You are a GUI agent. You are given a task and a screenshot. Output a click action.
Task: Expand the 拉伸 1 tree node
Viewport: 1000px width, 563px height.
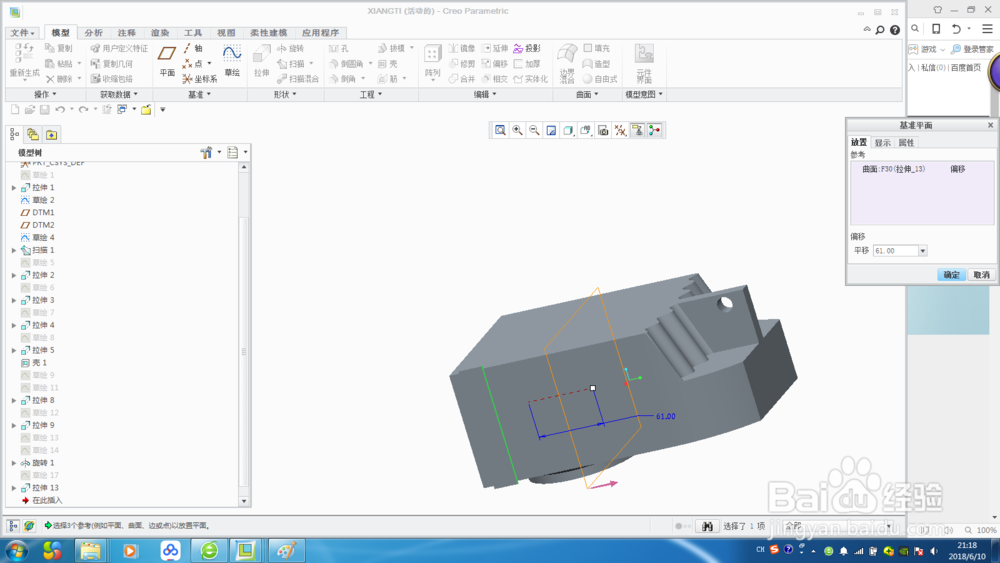click(x=14, y=187)
